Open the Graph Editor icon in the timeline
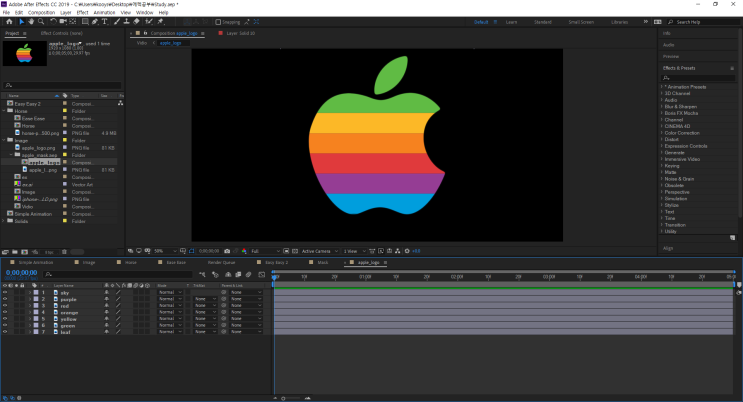The image size is (743, 402). pyautogui.click(x=262, y=274)
